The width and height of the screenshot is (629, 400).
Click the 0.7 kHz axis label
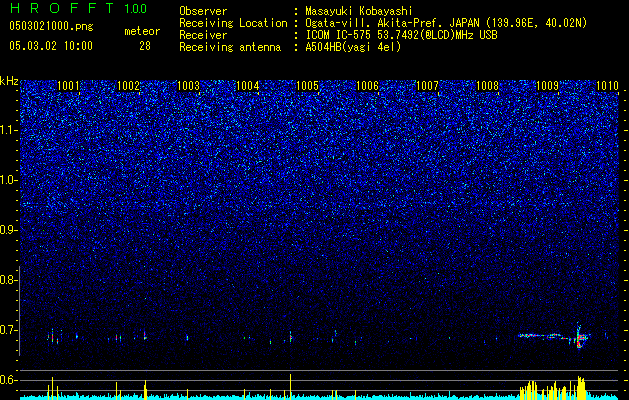click(8, 330)
